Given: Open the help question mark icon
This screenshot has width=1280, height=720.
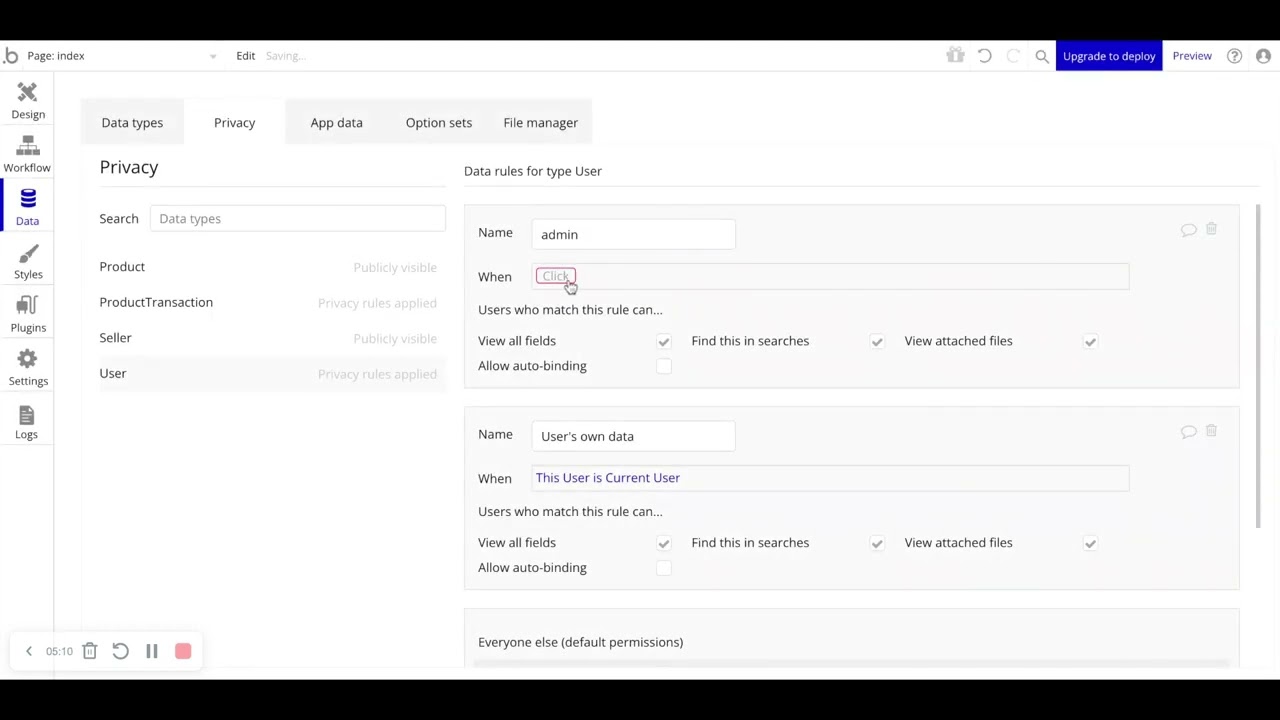Looking at the screenshot, I should [x=1234, y=56].
